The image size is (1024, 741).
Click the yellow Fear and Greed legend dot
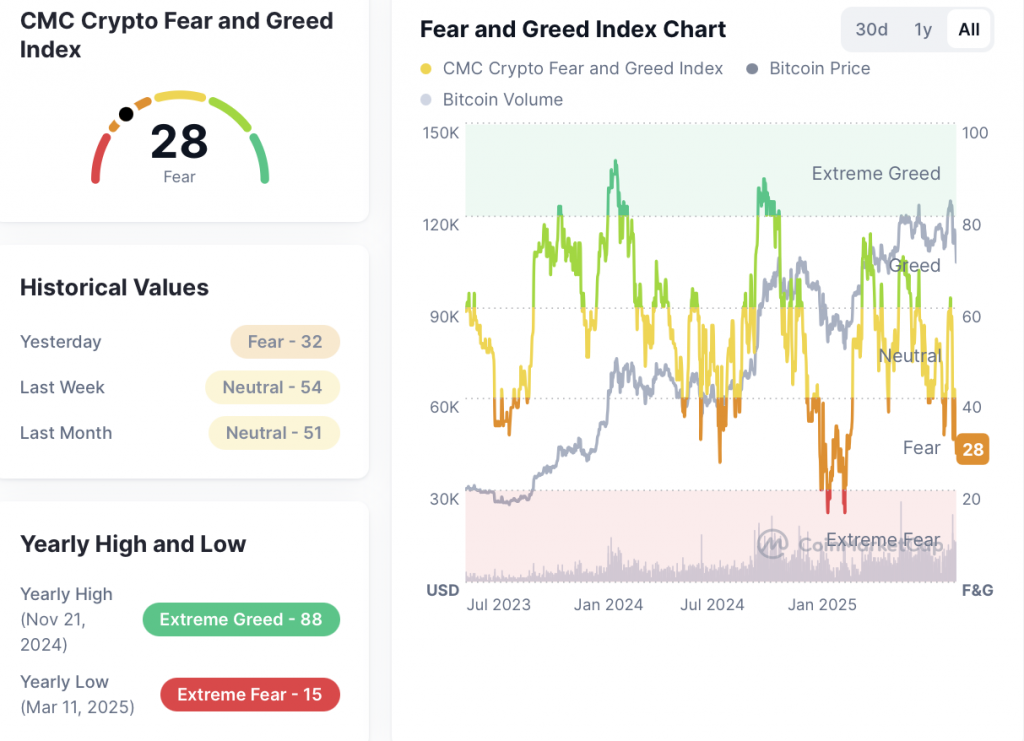coord(427,69)
